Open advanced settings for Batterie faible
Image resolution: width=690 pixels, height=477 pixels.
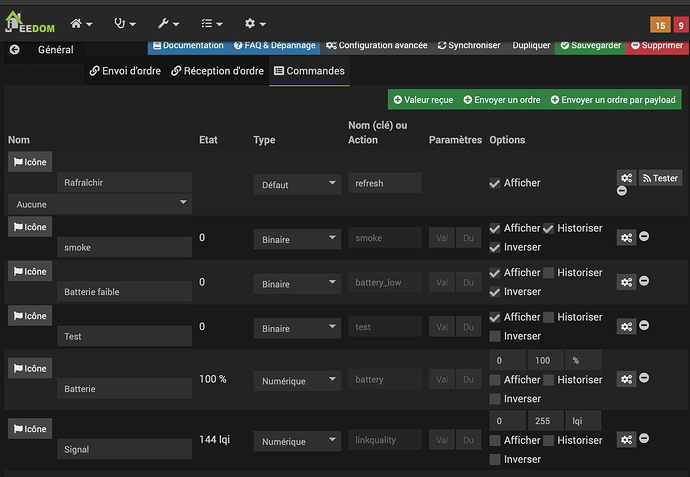(626, 282)
